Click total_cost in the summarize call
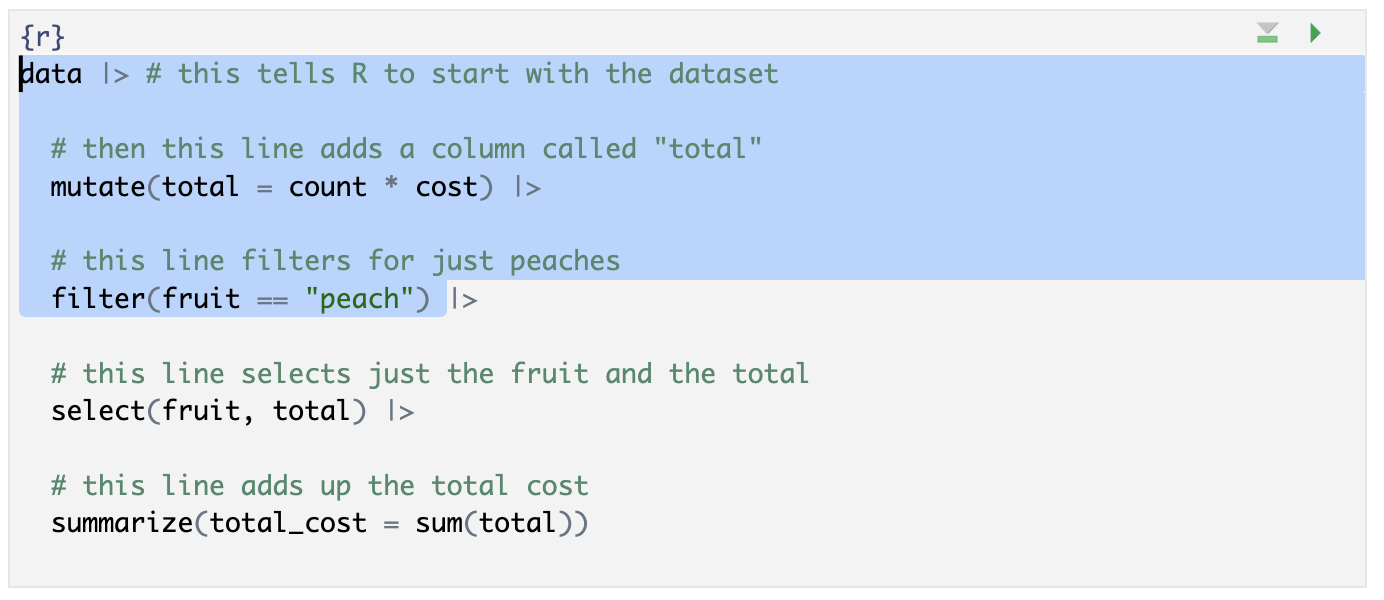The height and width of the screenshot is (600, 1384). click(288, 523)
